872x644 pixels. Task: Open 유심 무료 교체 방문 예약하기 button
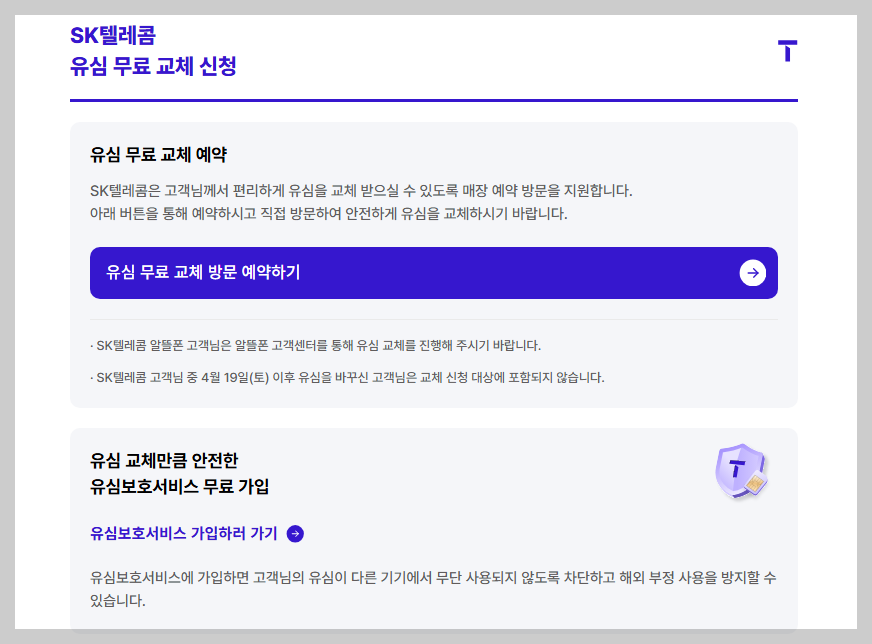point(434,273)
